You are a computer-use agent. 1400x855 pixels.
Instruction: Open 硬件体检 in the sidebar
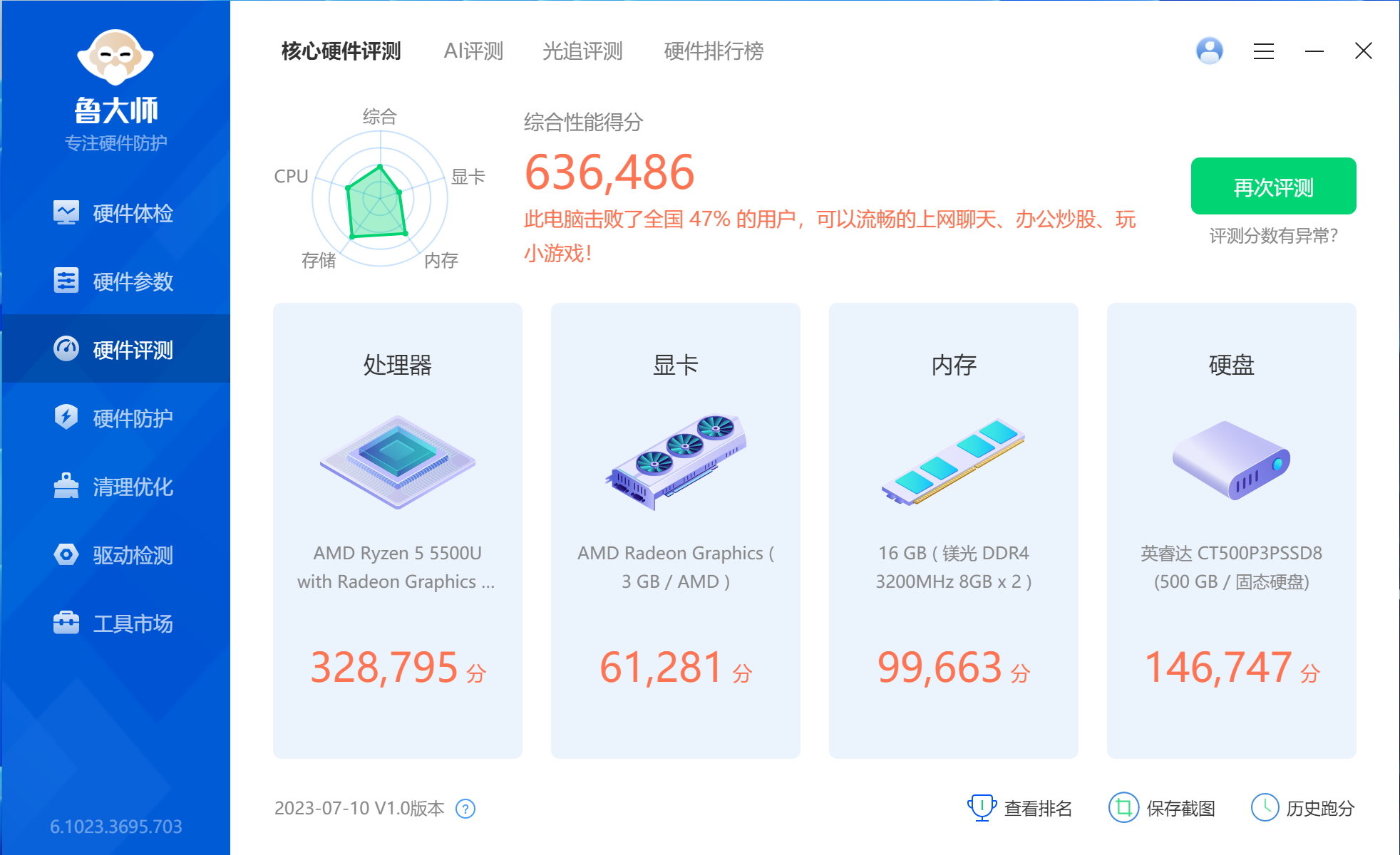[115, 212]
